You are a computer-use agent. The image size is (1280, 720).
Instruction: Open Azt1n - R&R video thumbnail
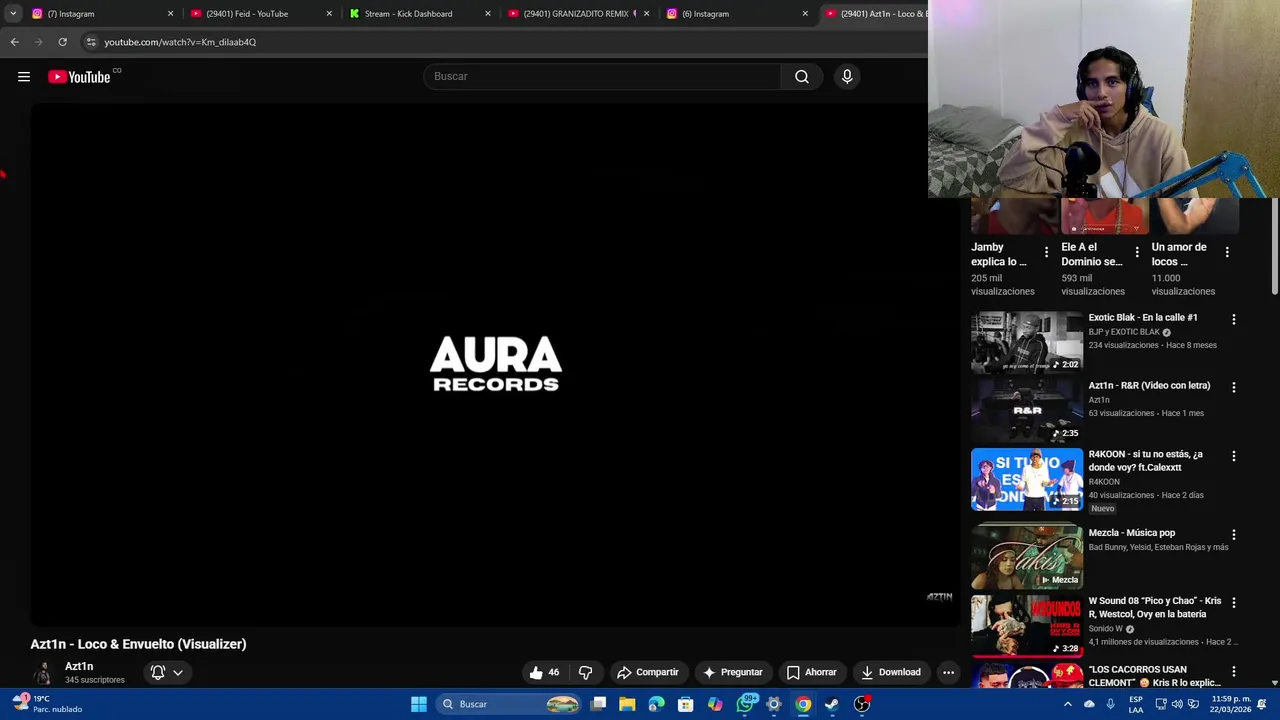pyautogui.click(x=1027, y=410)
